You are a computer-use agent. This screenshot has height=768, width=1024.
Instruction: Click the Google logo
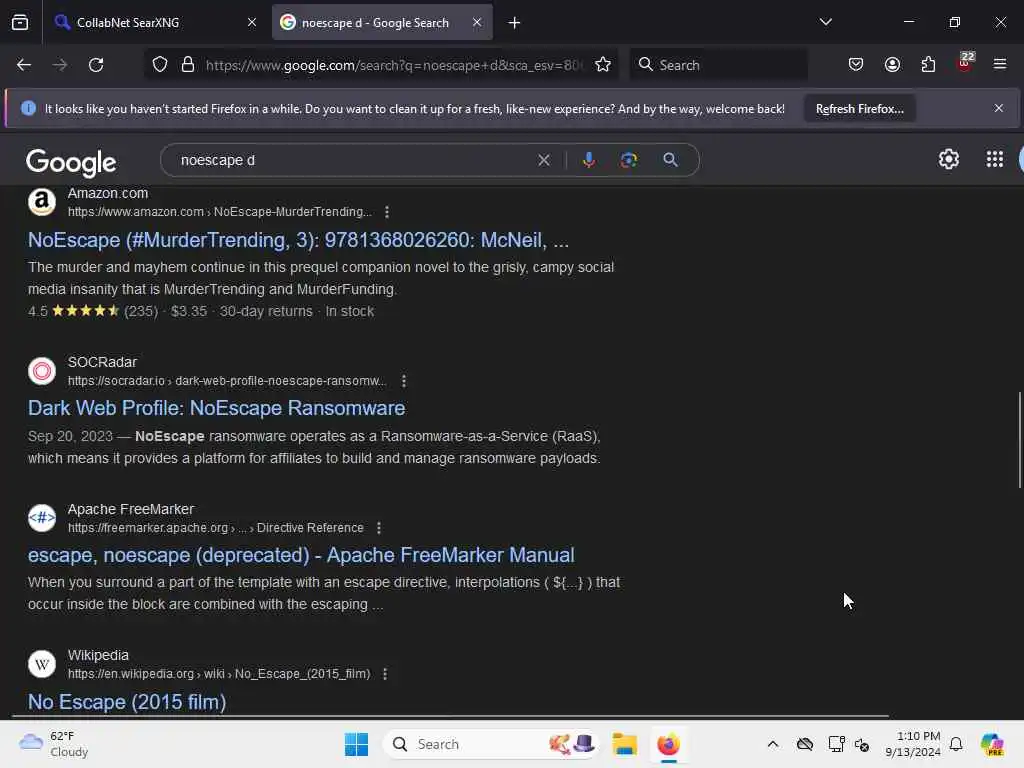point(71,162)
